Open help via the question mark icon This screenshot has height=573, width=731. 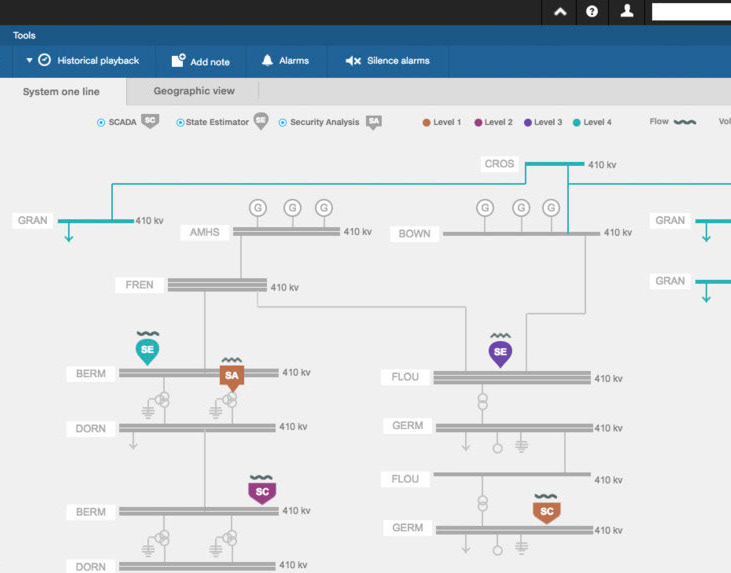pos(592,12)
